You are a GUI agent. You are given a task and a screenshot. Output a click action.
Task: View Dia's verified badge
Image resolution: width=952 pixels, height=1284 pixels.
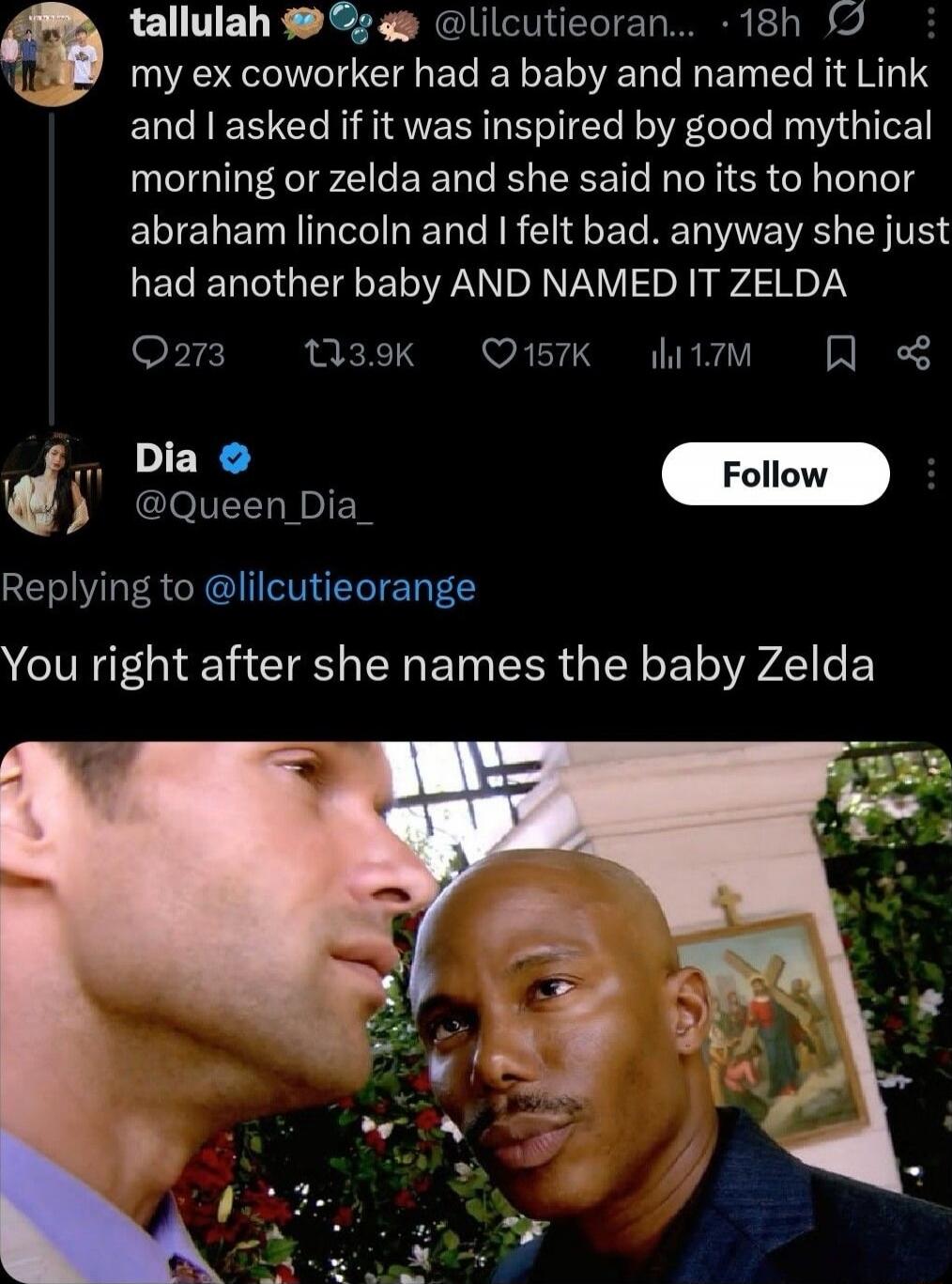tap(235, 459)
